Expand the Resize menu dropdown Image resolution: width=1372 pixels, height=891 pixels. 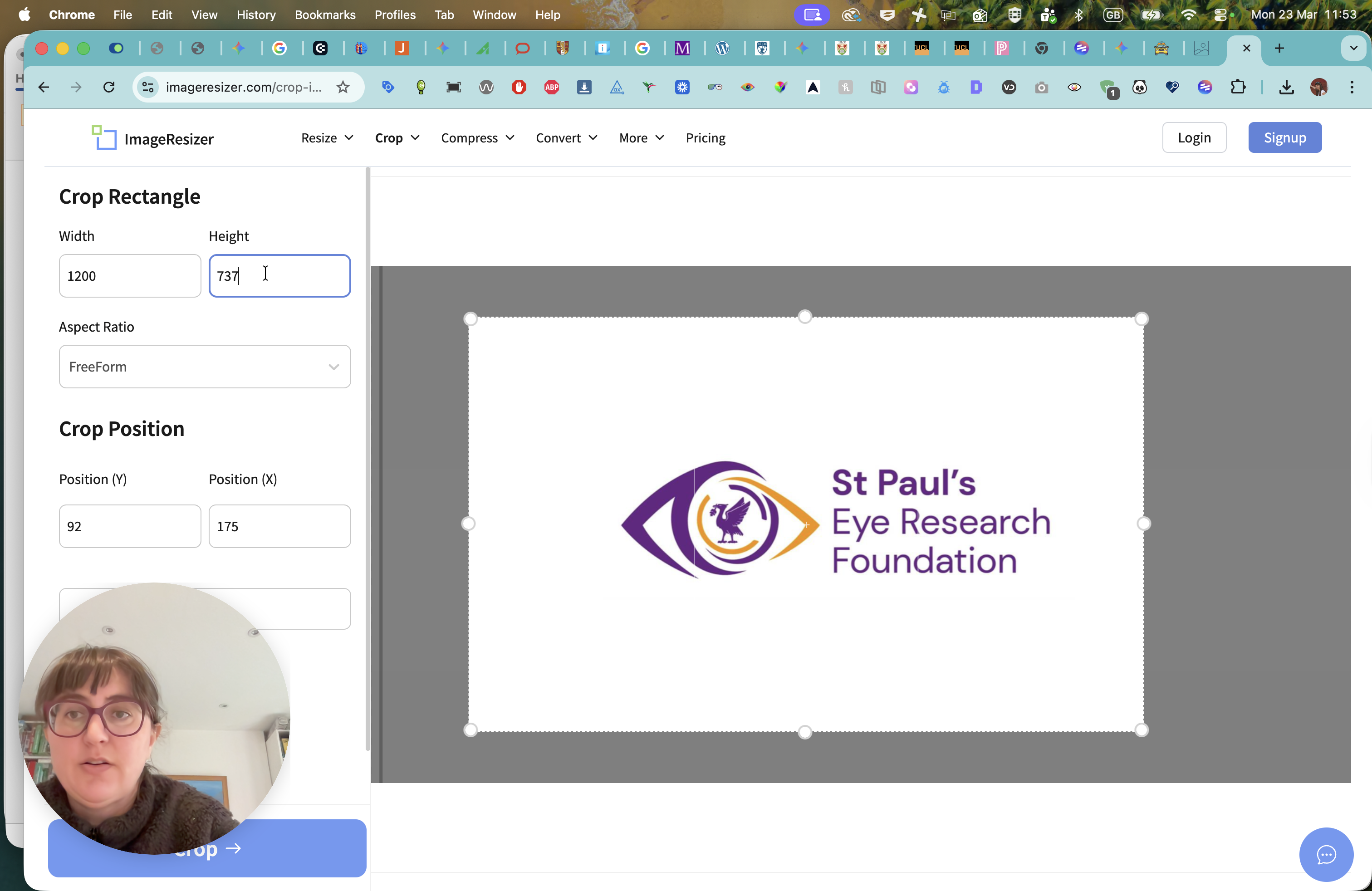[x=327, y=138]
